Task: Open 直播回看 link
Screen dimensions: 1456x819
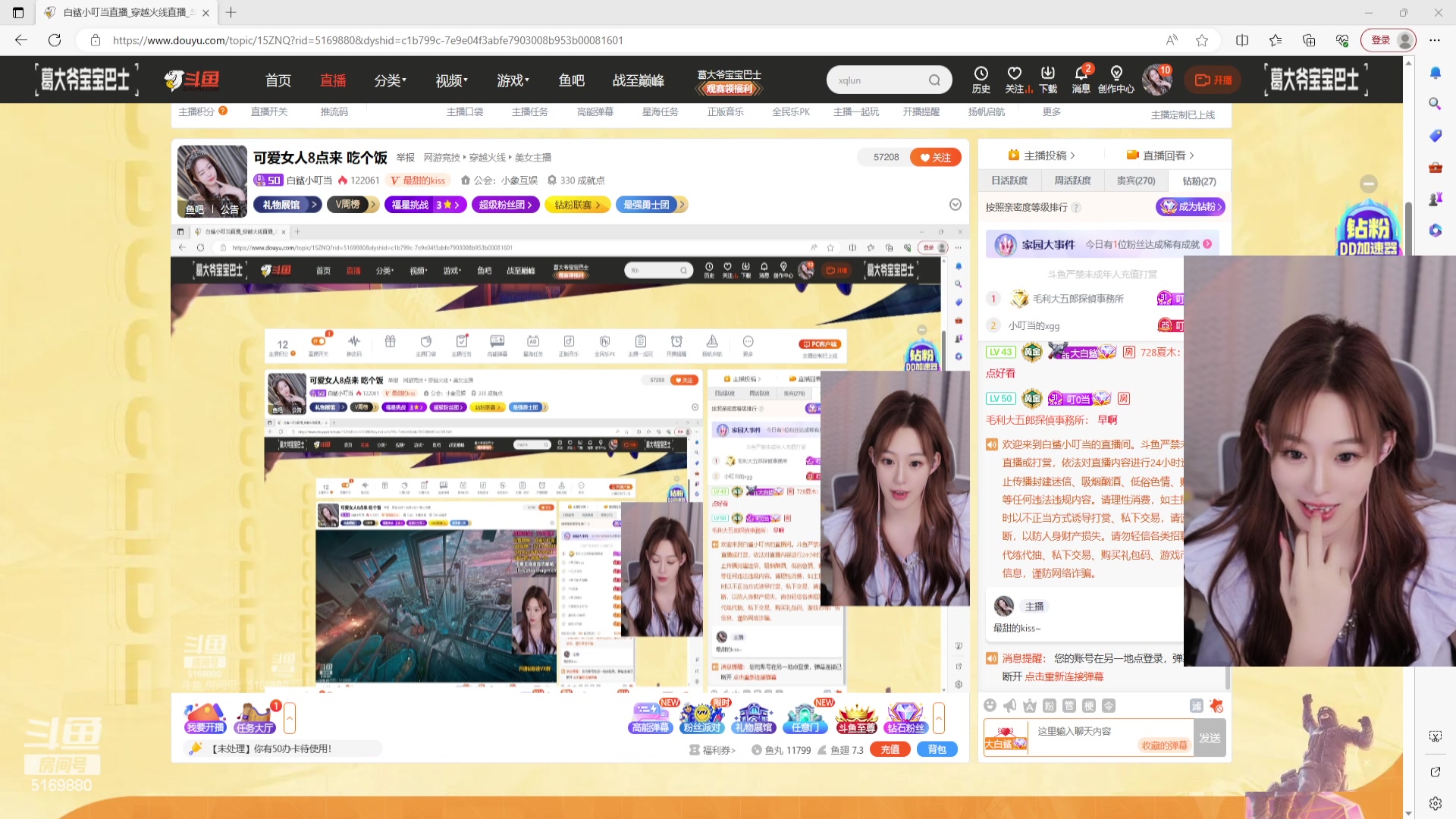Action: (x=1160, y=155)
